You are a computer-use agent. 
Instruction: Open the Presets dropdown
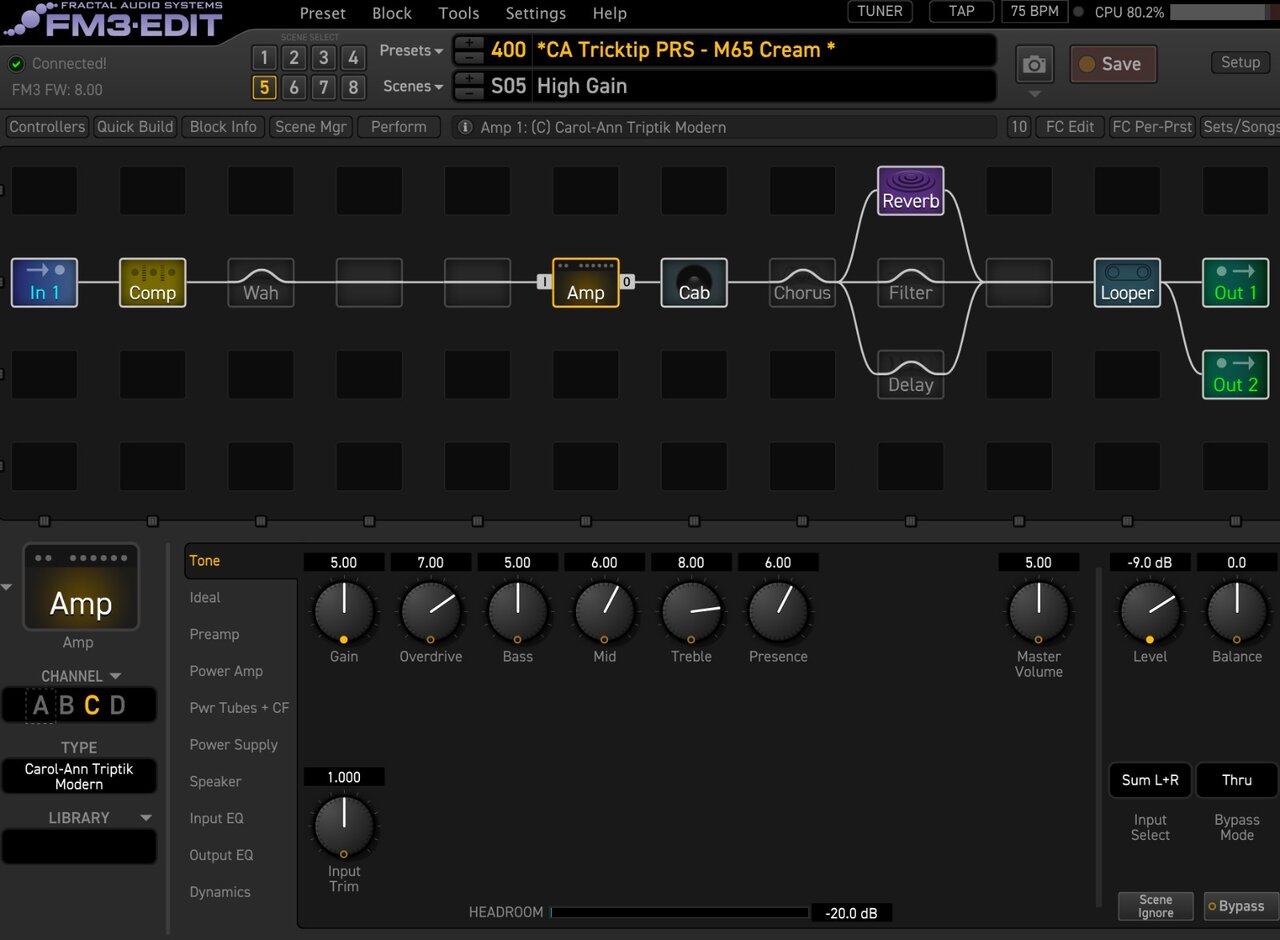pyautogui.click(x=411, y=50)
